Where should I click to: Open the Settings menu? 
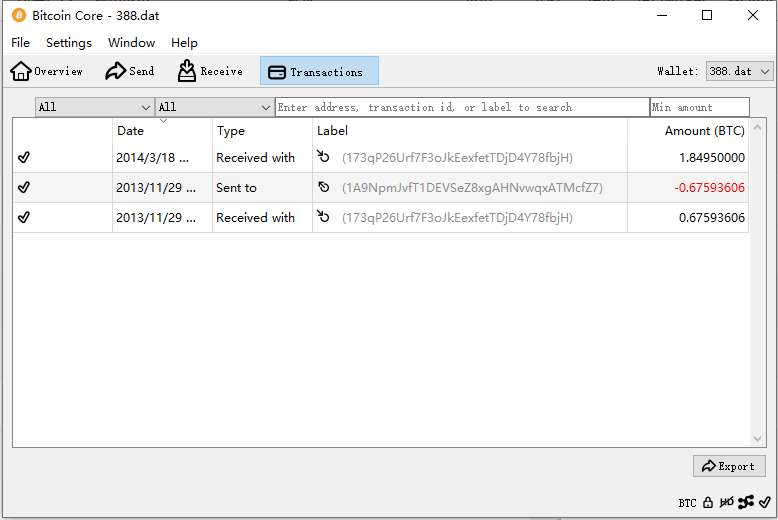point(68,43)
